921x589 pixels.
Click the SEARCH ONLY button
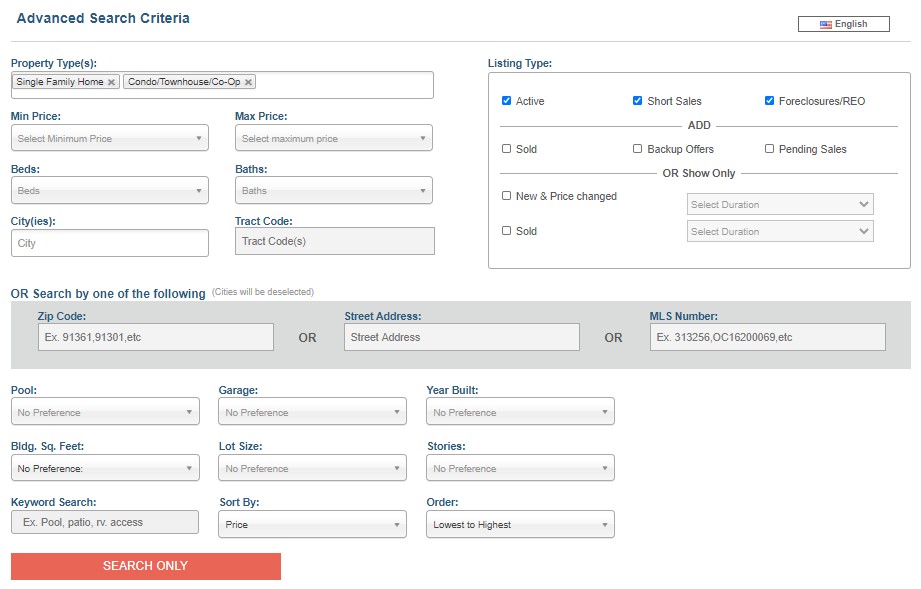pyautogui.click(x=146, y=566)
